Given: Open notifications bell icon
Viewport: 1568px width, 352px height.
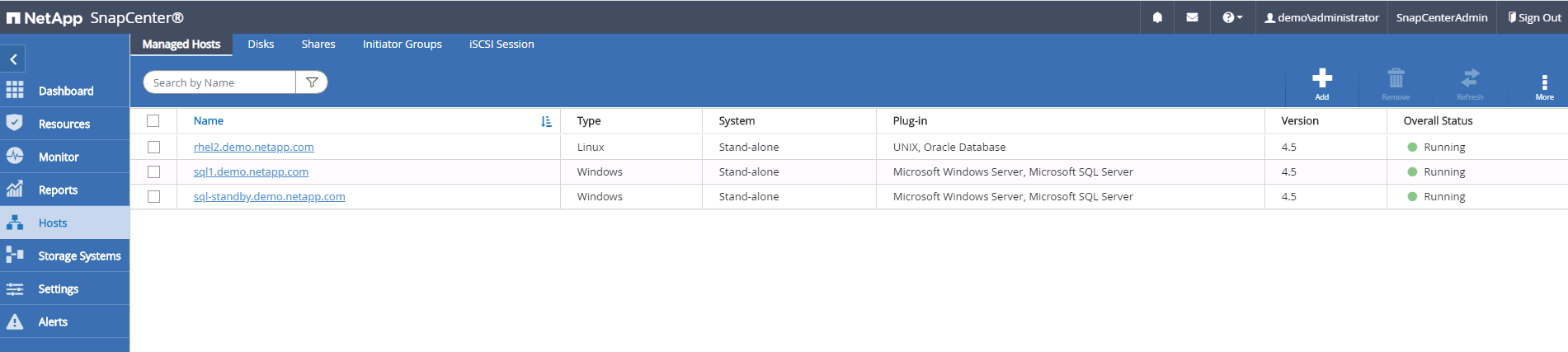Looking at the screenshot, I should click(x=1157, y=17).
